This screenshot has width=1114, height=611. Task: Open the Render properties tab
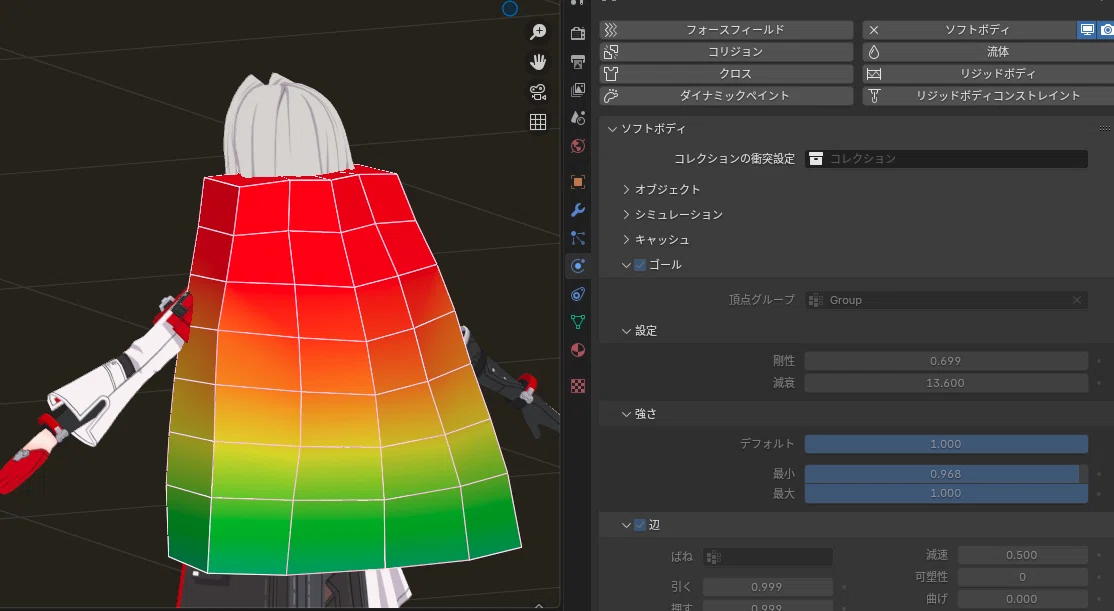[x=578, y=33]
